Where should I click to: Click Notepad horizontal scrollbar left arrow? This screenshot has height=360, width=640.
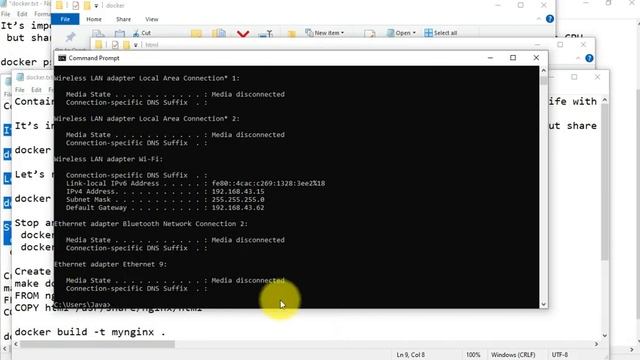[16, 344]
